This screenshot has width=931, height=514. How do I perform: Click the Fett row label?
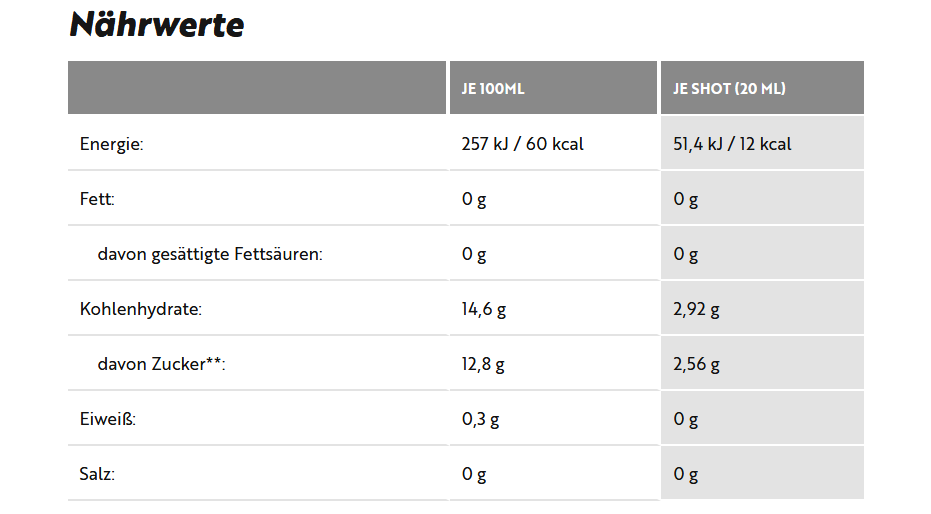click(97, 199)
